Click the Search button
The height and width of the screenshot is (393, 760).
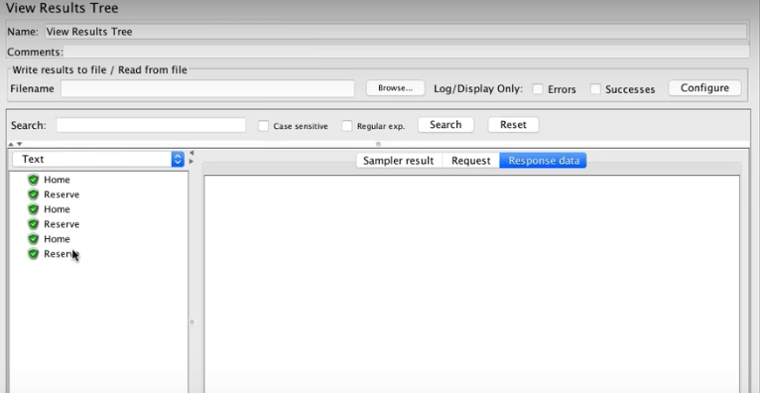445,125
